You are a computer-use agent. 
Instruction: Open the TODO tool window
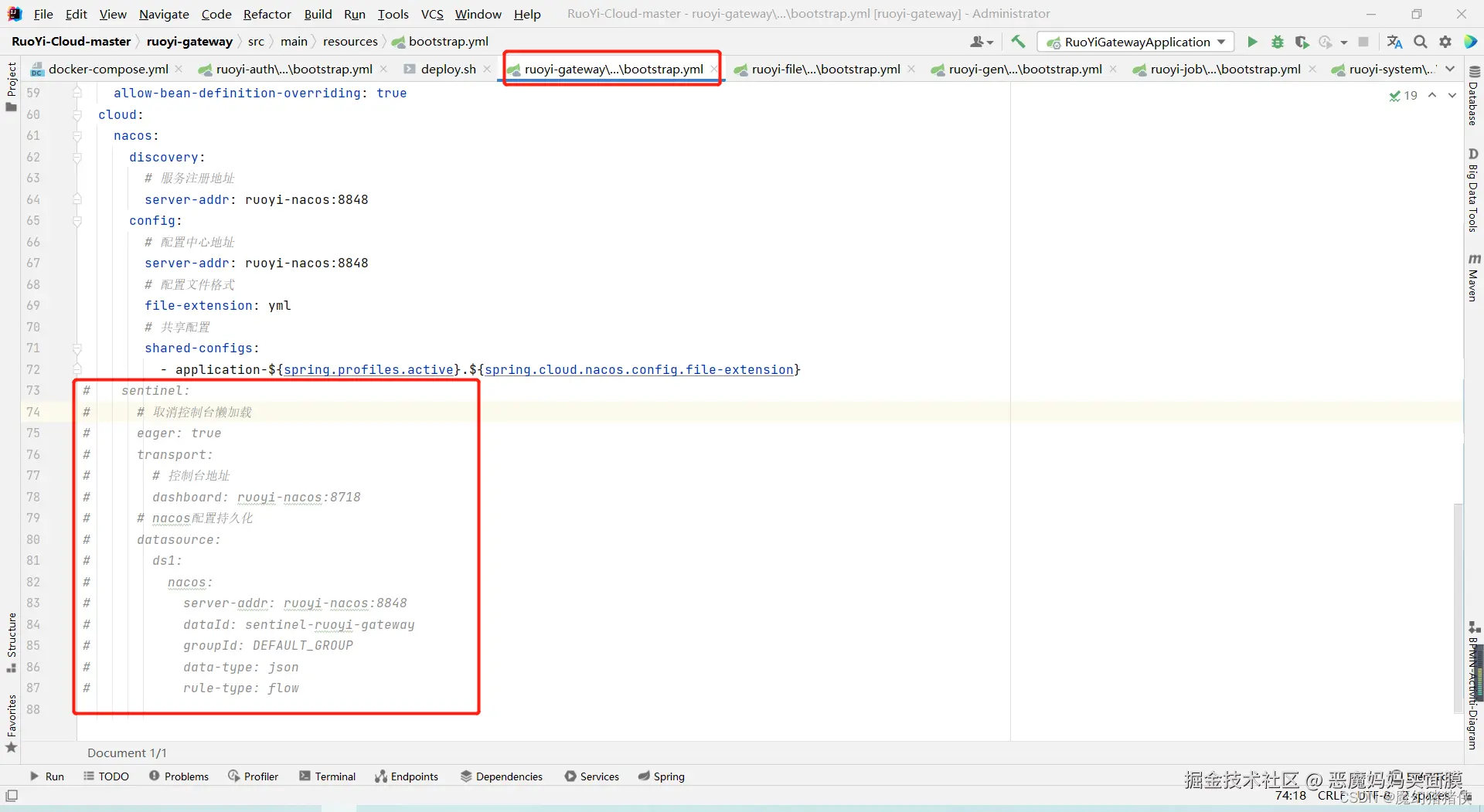tap(106, 776)
